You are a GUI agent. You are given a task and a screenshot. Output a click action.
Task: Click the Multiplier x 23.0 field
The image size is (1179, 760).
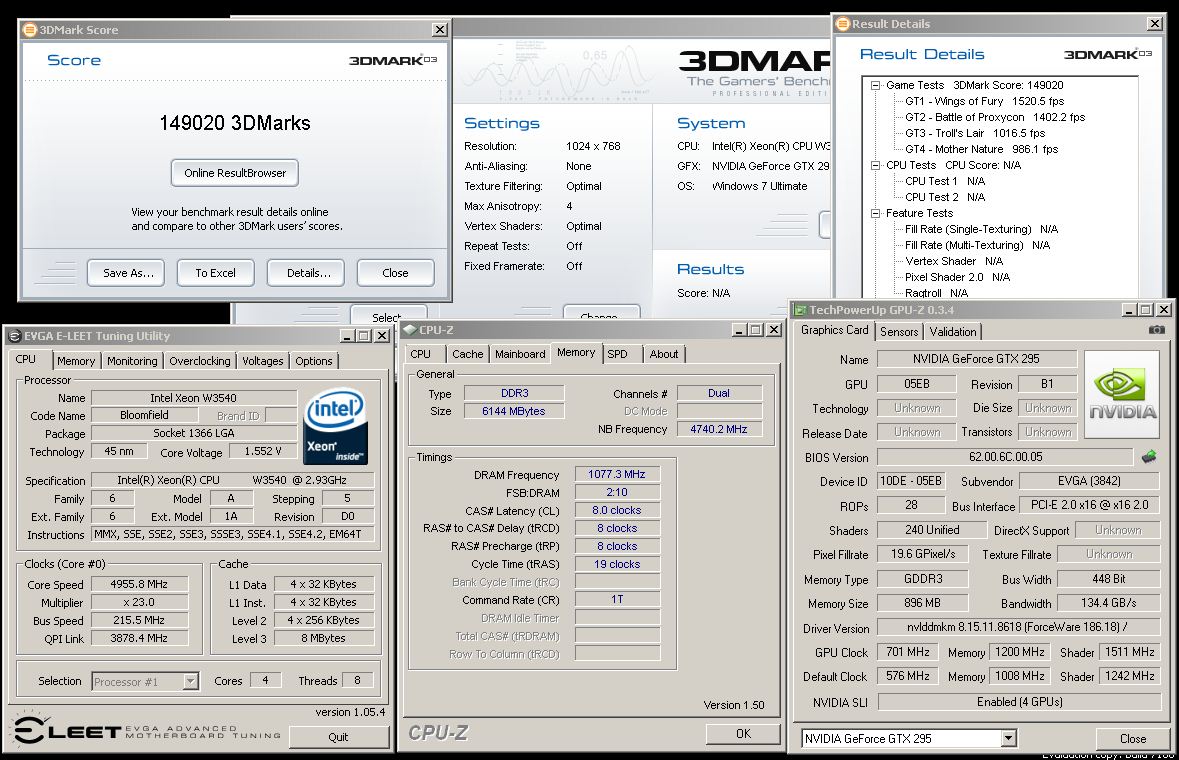point(139,602)
